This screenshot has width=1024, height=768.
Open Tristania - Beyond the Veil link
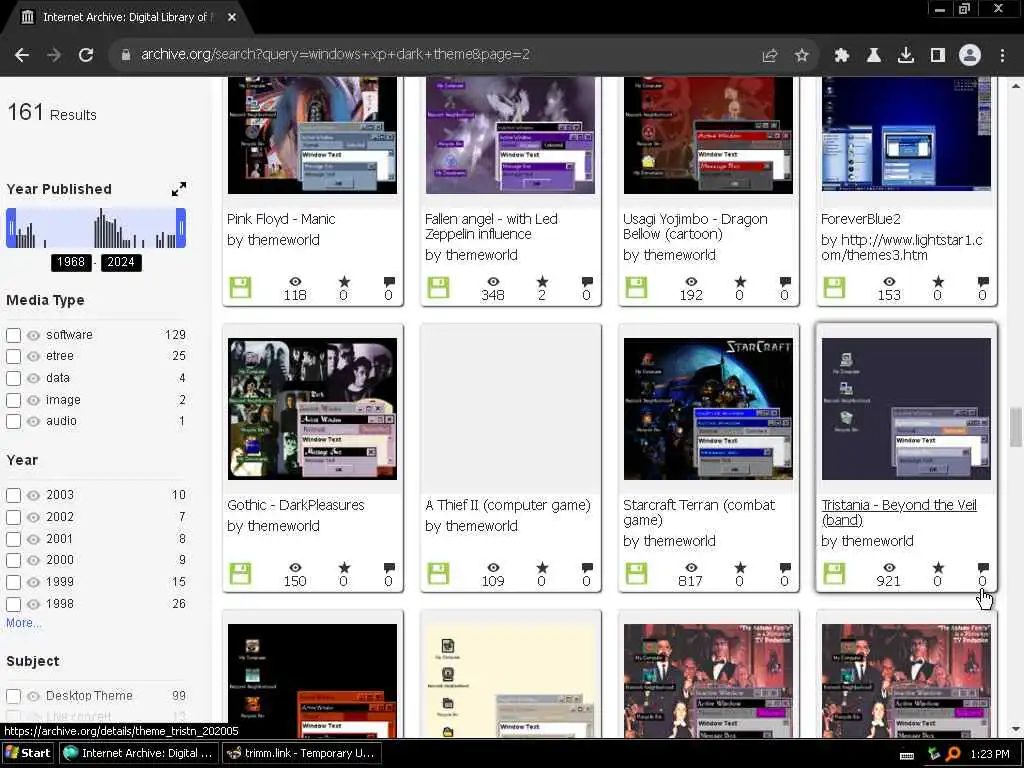(899, 513)
